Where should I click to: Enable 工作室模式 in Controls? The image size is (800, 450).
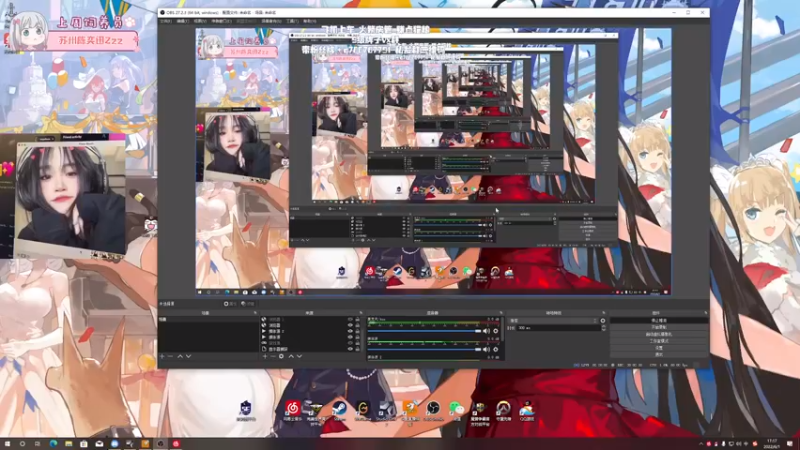pyautogui.click(x=659, y=341)
